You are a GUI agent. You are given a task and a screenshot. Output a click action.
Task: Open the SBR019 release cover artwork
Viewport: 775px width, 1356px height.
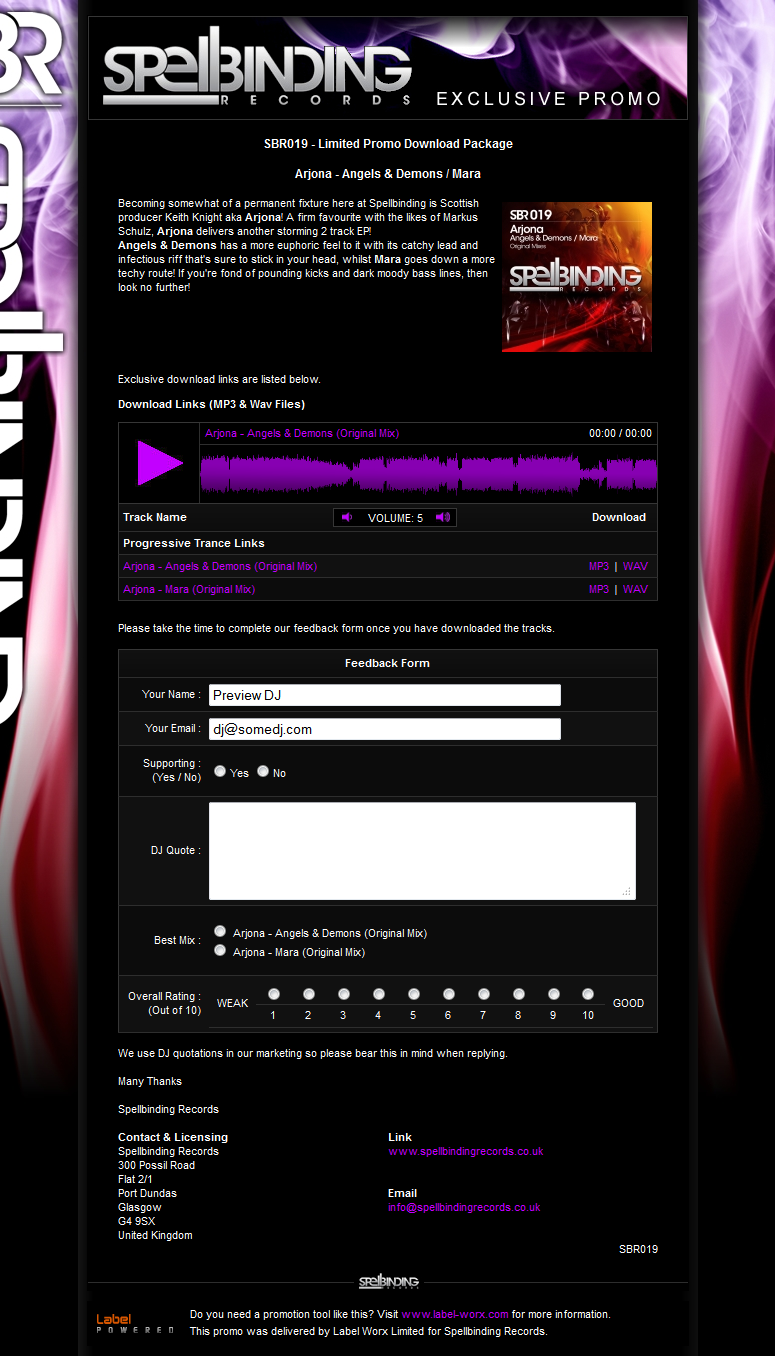[x=577, y=277]
